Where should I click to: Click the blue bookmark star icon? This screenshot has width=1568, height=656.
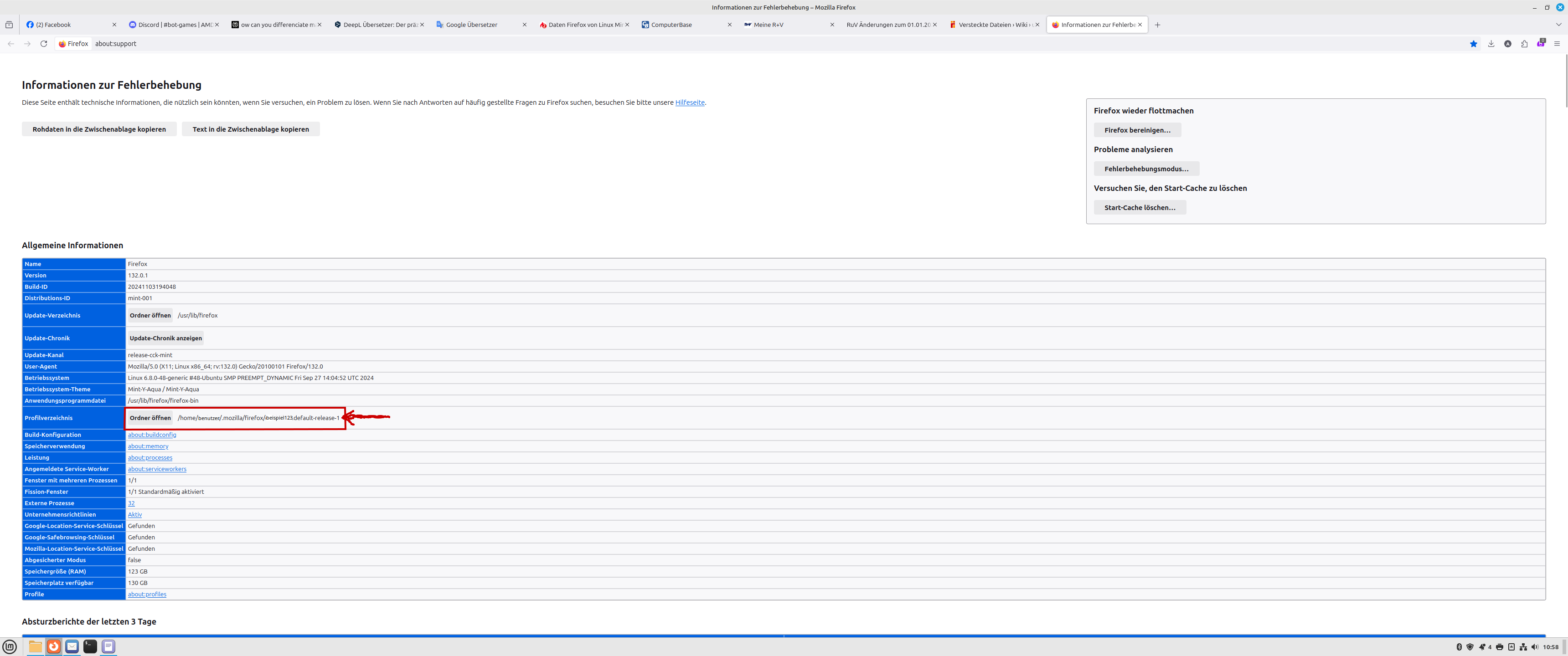pos(1473,44)
